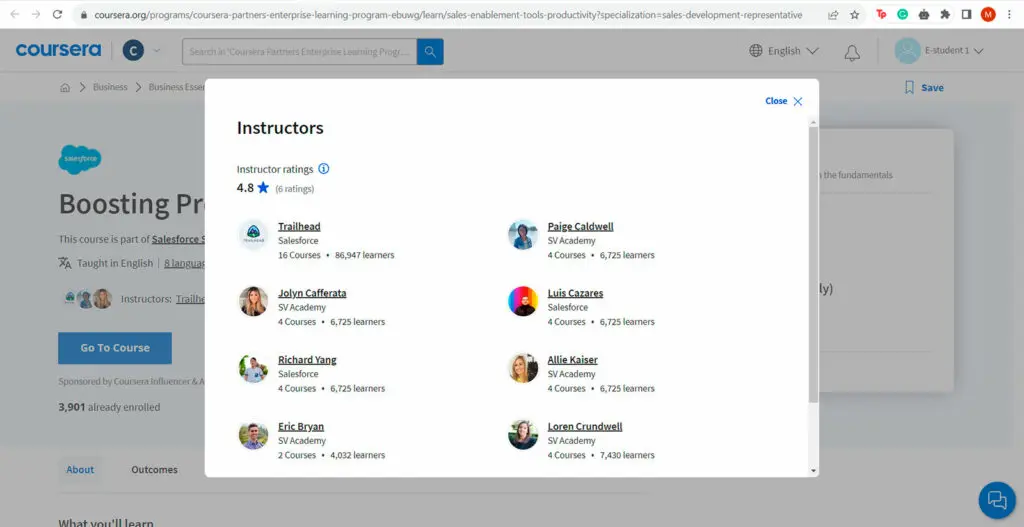The image size is (1024, 527).
Task: Open the E-student 1 account menu
Action: pyautogui.click(x=939, y=50)
